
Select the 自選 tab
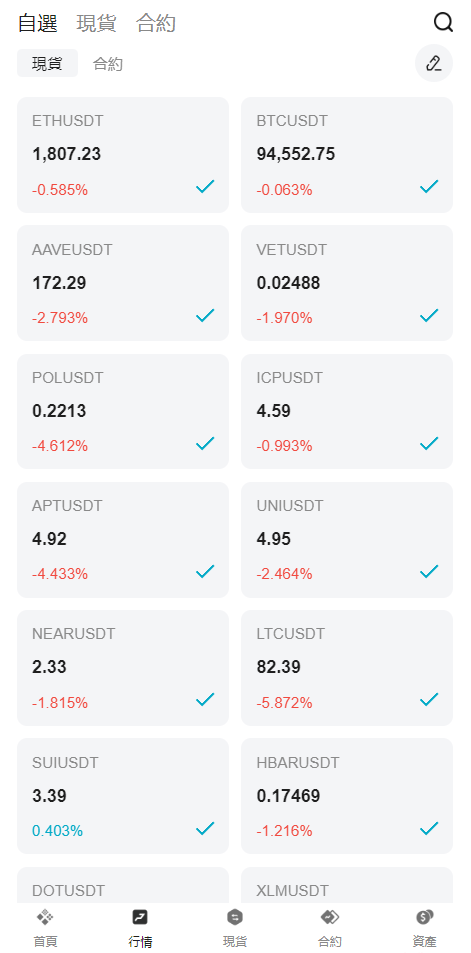click(x=38, y=24)
